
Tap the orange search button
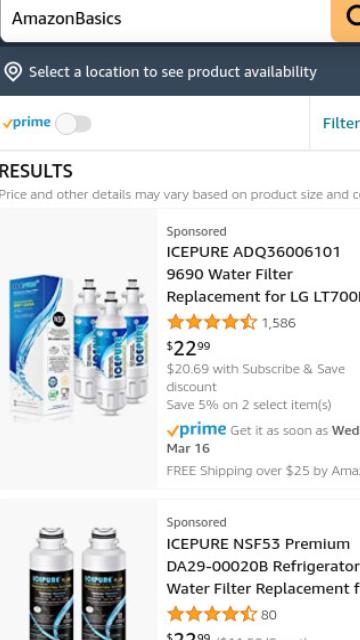pyautogui.click(x=346, y=20)
